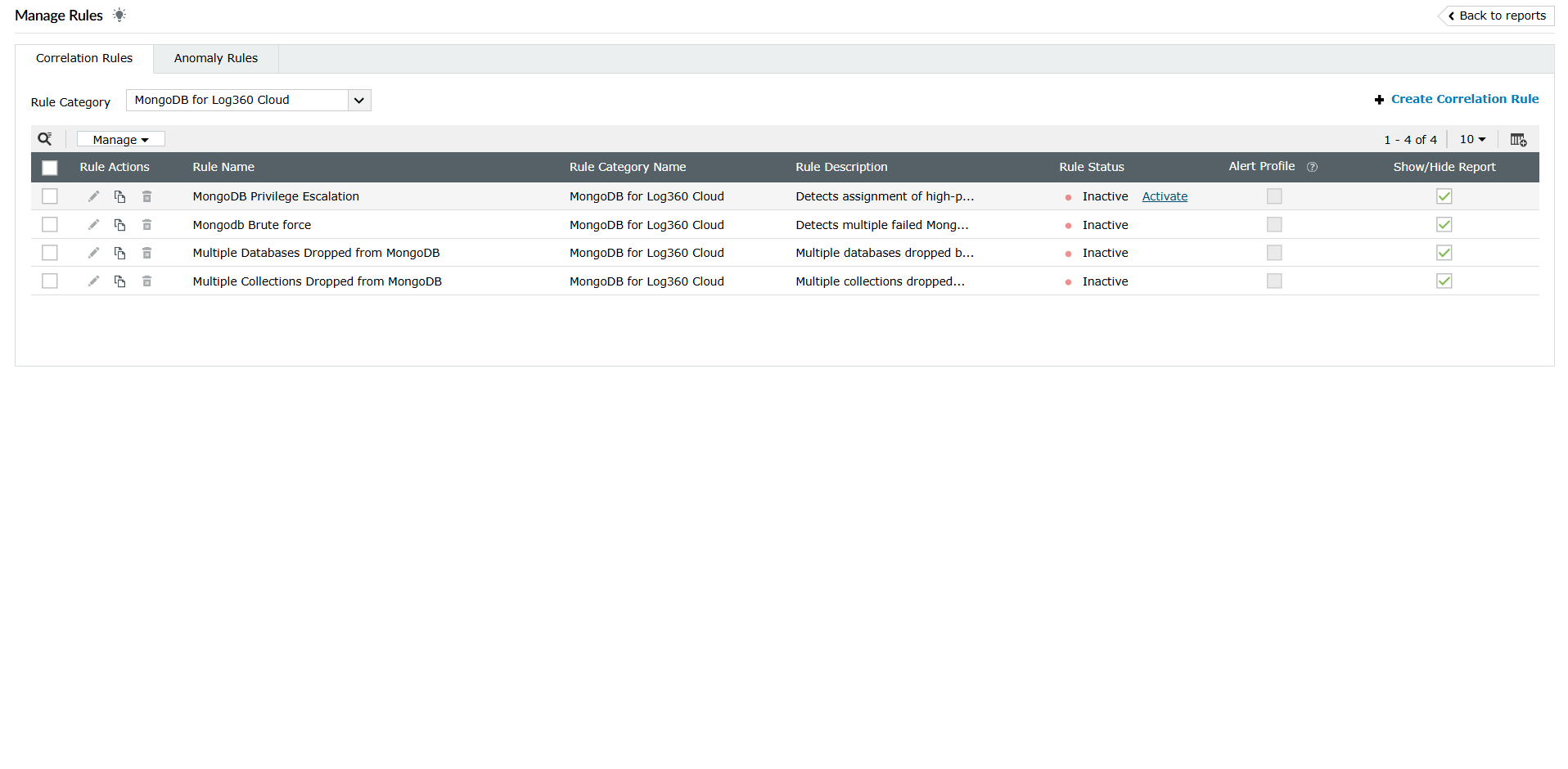Delete the Mongodb Brute force rule

point(146,224)
